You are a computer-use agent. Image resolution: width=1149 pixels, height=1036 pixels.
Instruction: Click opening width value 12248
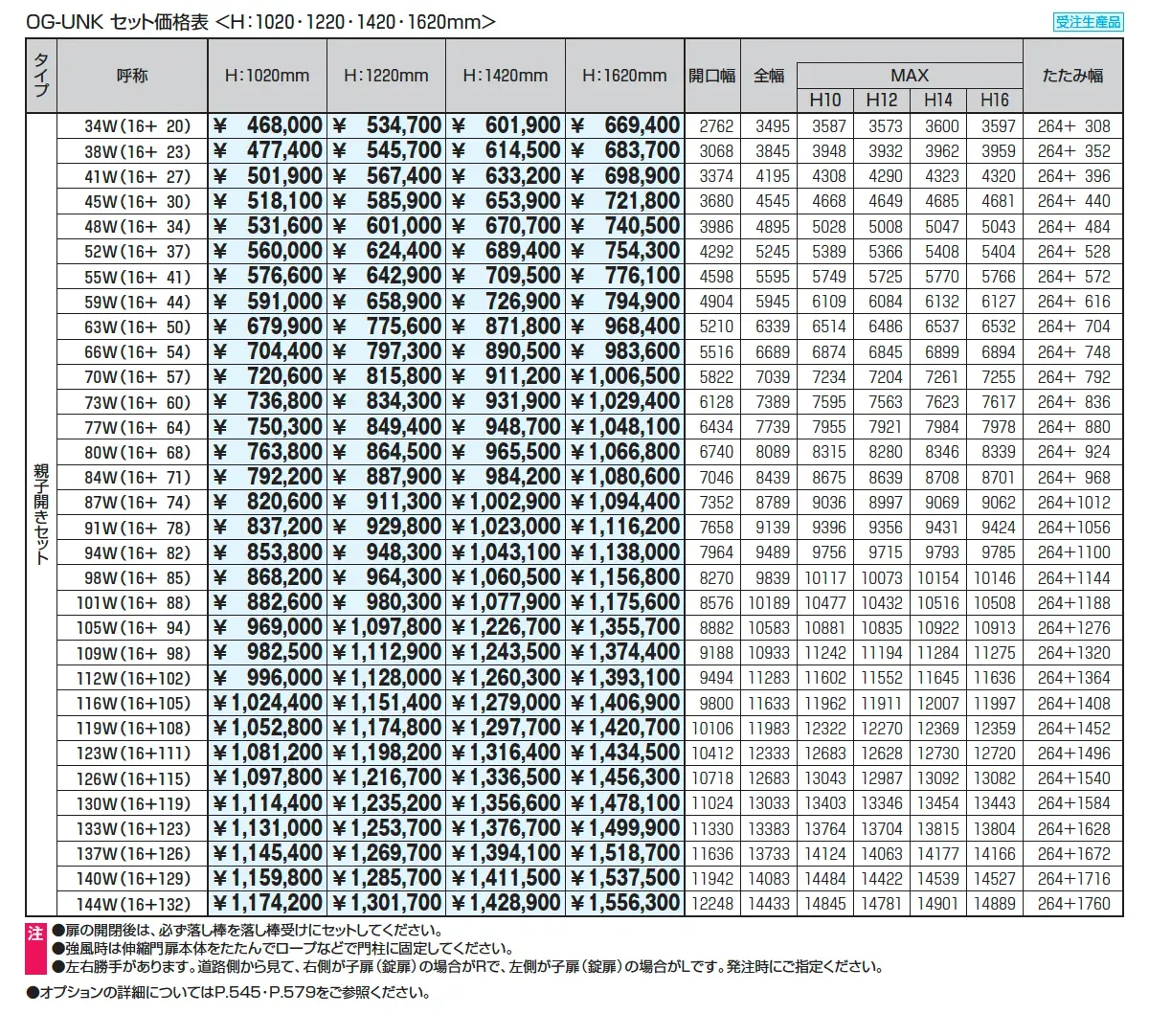[712, 904]
